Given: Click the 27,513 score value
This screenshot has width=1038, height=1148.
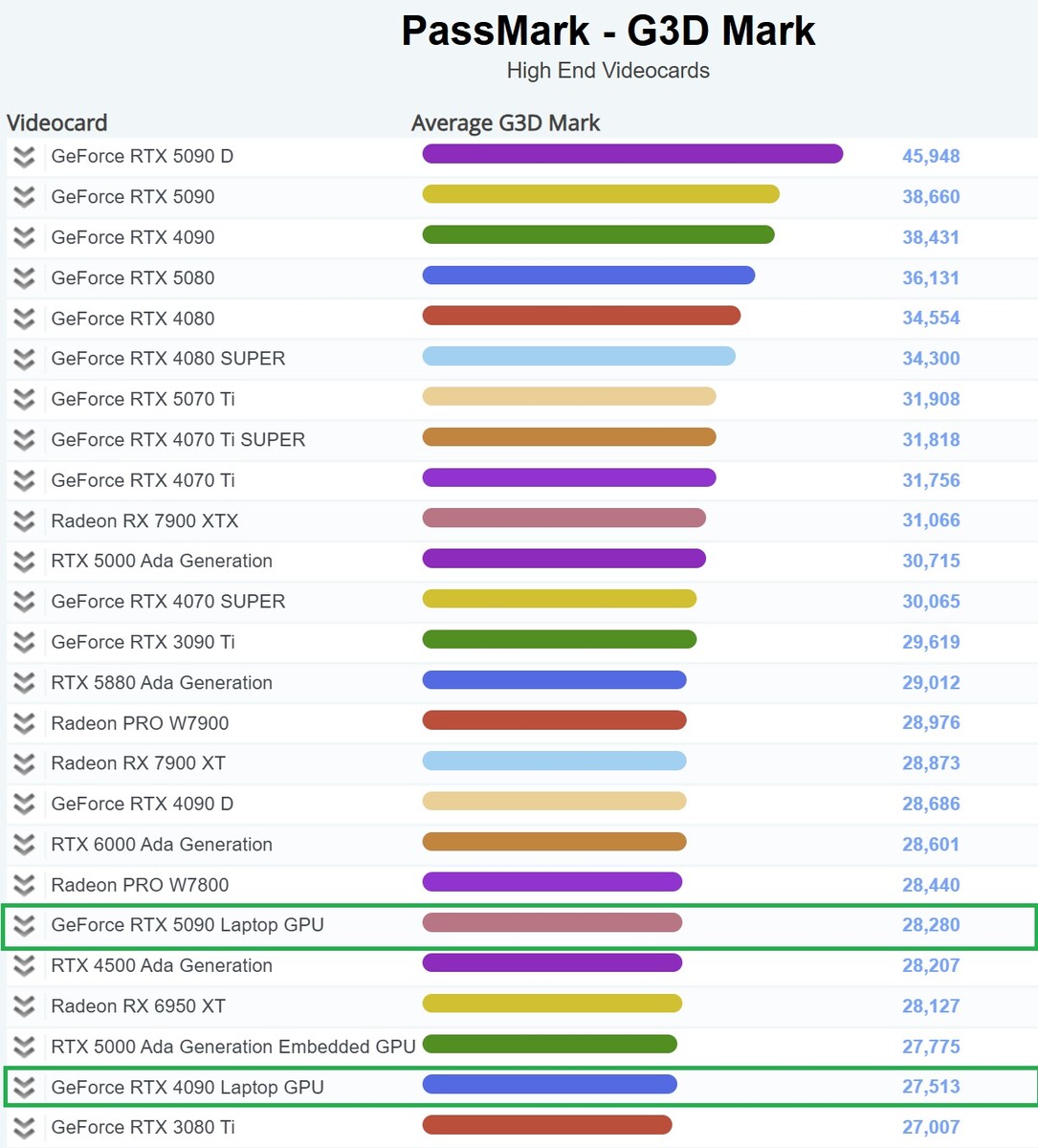Looking at the screenshot, I should pos(931,1087).
